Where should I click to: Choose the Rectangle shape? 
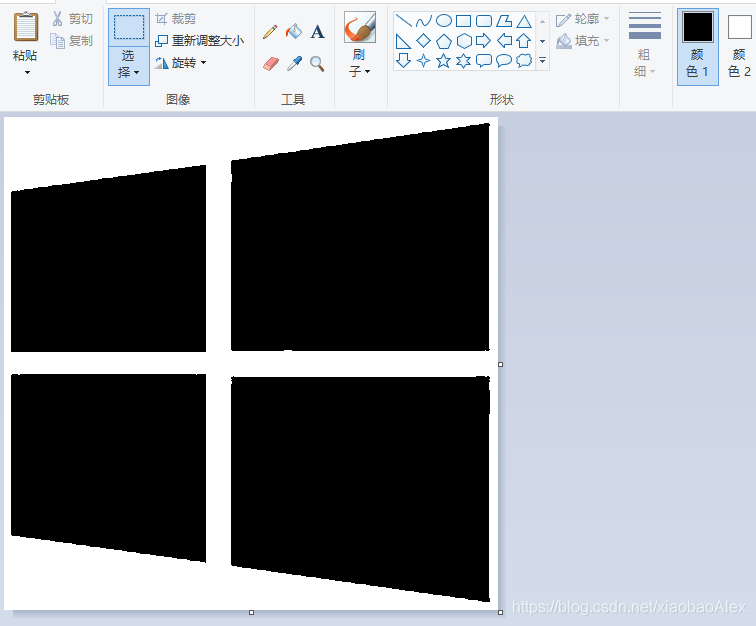[x=463, y=21]
